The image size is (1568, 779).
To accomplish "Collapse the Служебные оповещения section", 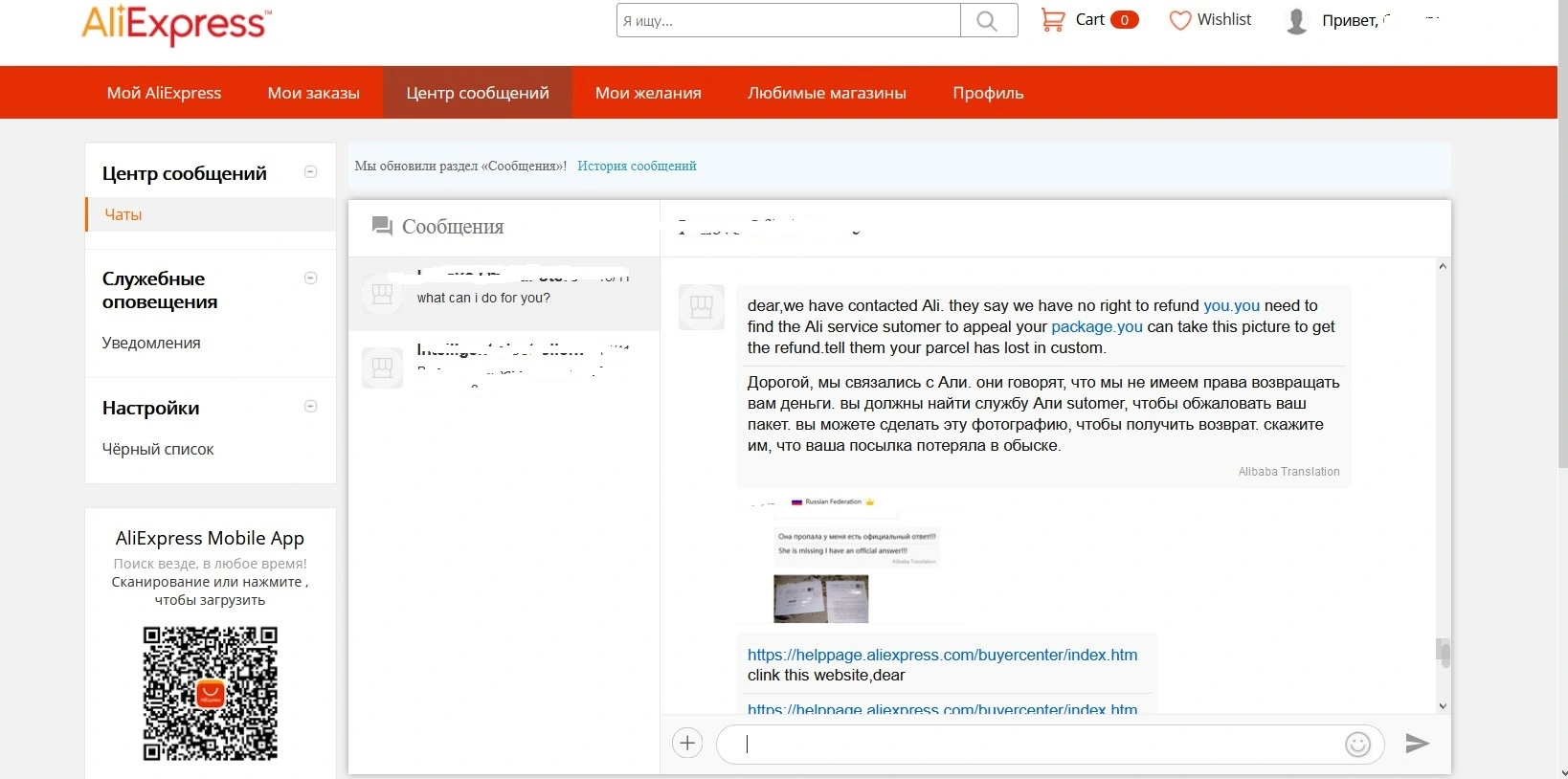I will pos(310,278).
